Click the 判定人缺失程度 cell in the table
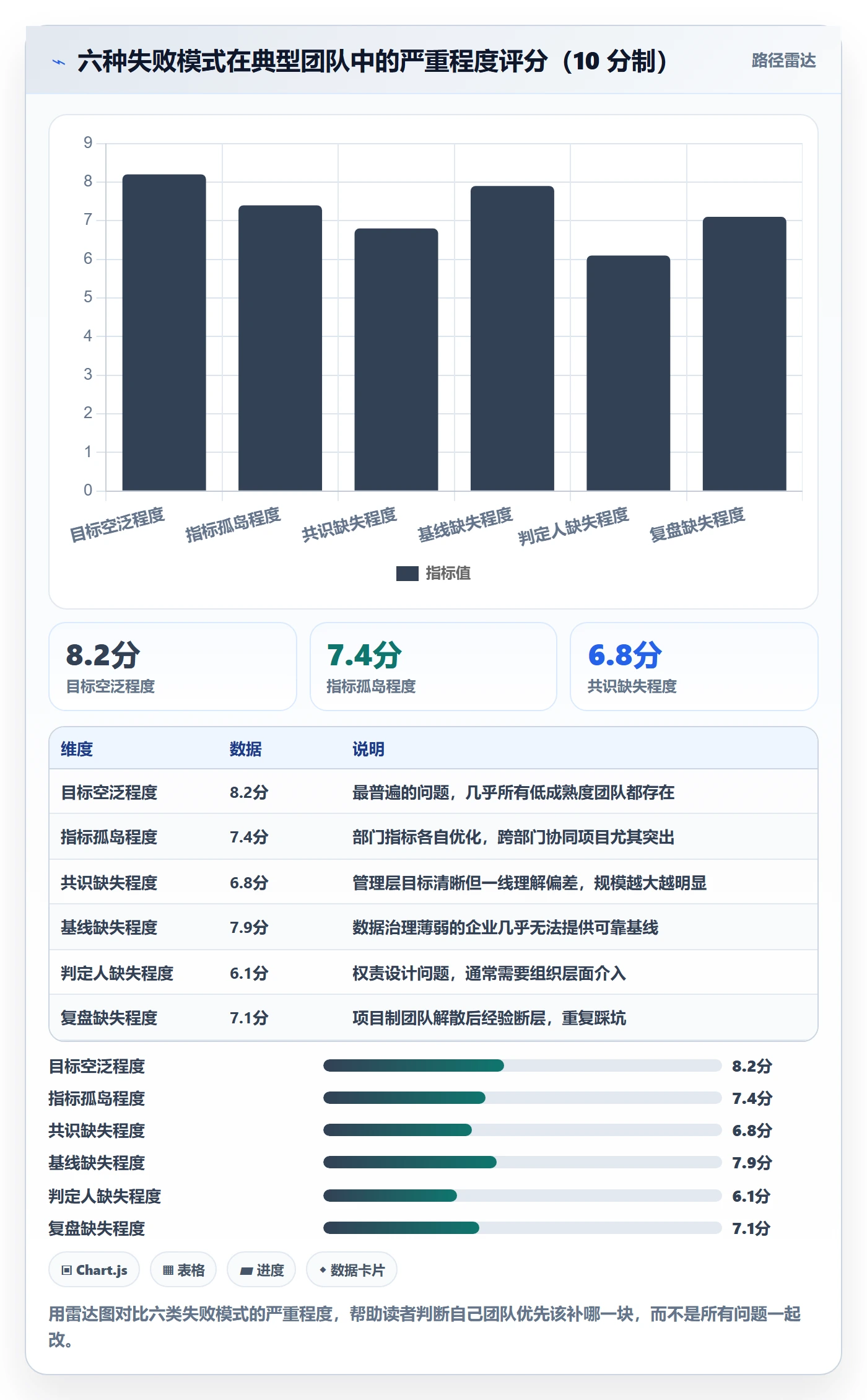Viewport: 867px width, 1400px height. [117, 973]
